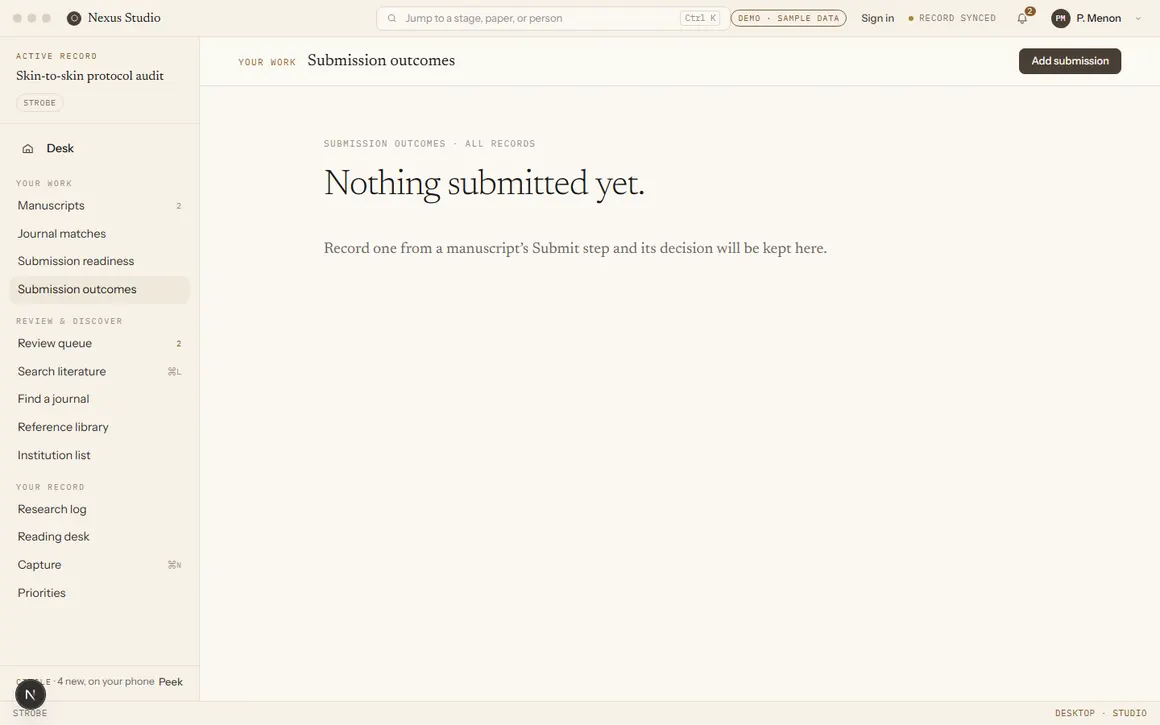Click the round N badge at bottom left
Viewport: 1160px width, 725px height.
[30, 694]
